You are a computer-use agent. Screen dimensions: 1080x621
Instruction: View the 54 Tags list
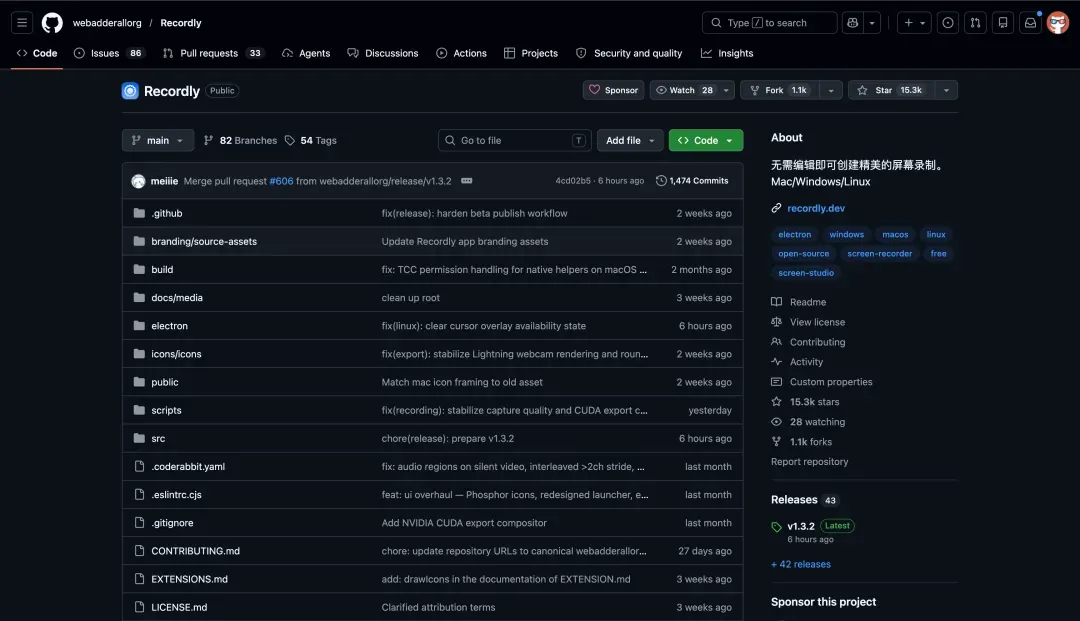tap(311, 140)
